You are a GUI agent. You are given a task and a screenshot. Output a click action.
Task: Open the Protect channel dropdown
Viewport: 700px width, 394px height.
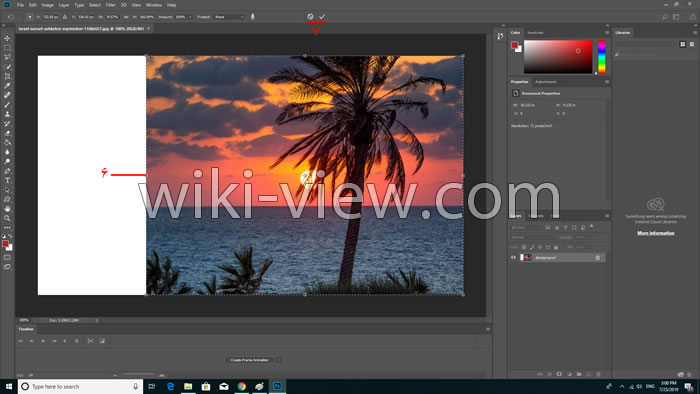(x=229, y=17)
